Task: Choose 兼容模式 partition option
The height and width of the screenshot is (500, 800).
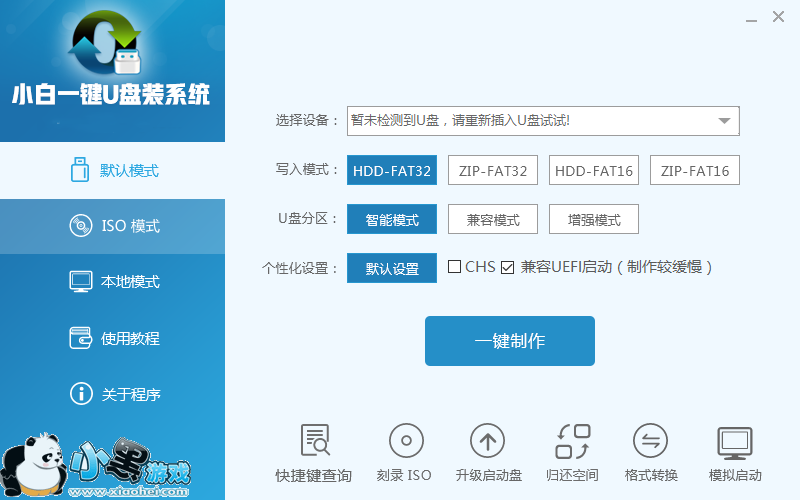Action: click(493, 219)
